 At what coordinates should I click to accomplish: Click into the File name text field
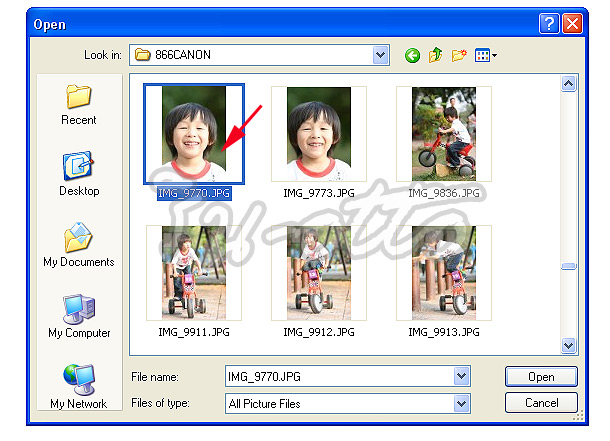click(x=339, y=376)
